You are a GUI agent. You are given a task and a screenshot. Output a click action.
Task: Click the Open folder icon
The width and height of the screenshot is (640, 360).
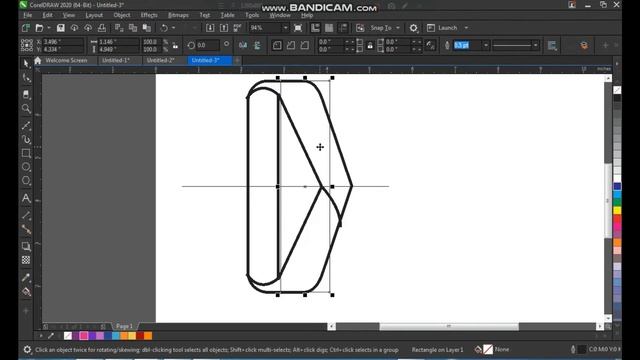pyautogui.click(x=39, y=28)
